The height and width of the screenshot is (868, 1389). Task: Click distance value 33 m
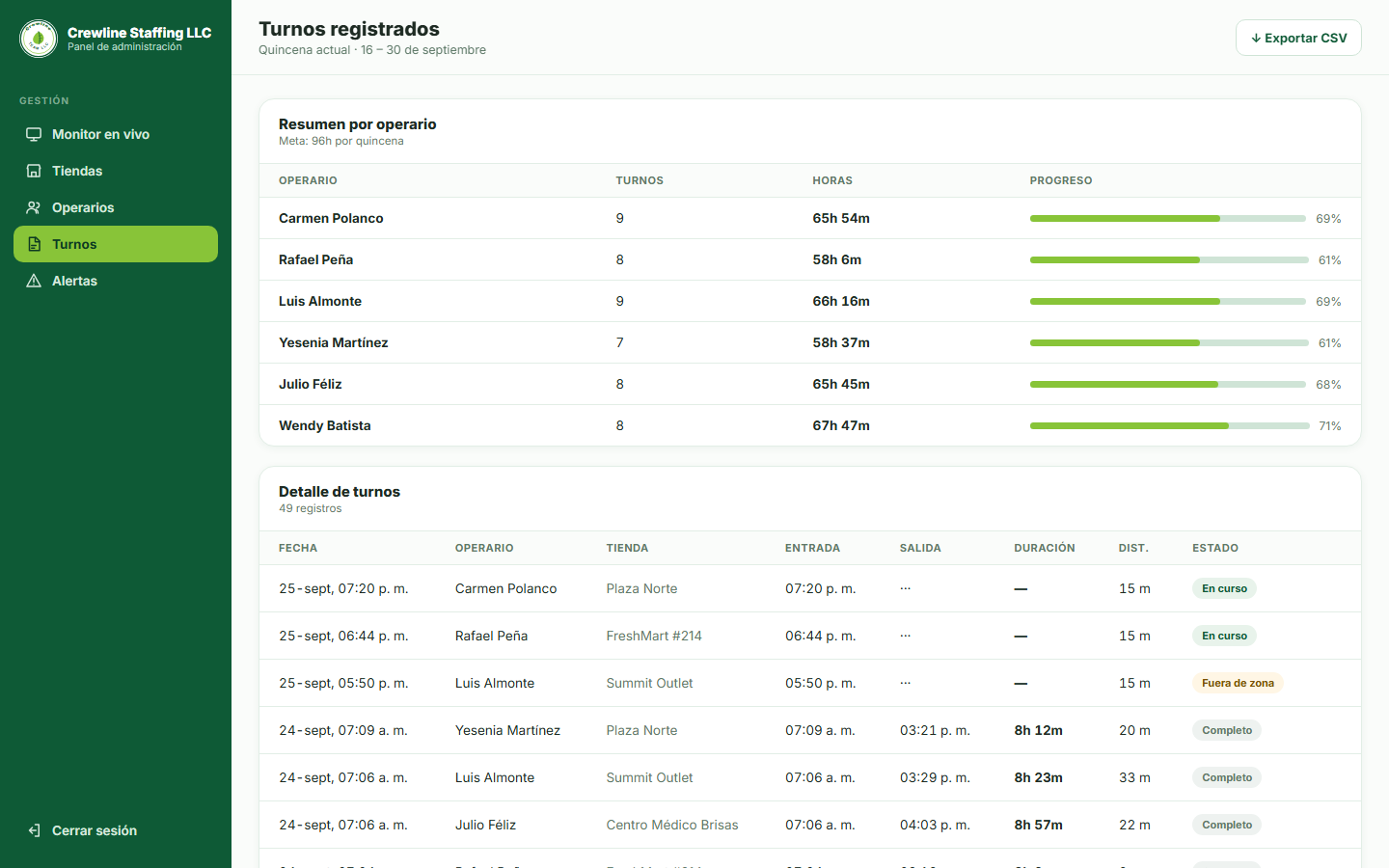pos(1134,777)
